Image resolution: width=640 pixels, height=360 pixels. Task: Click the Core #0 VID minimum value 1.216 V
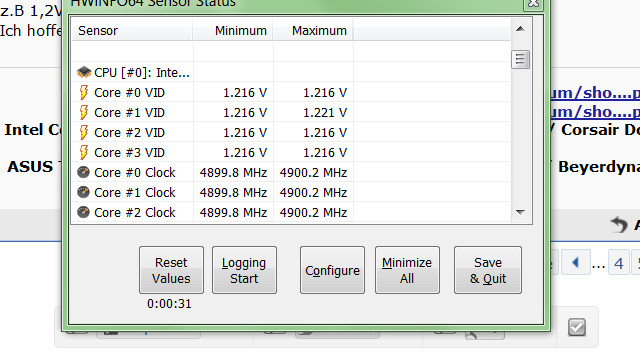tap(245, 93)
